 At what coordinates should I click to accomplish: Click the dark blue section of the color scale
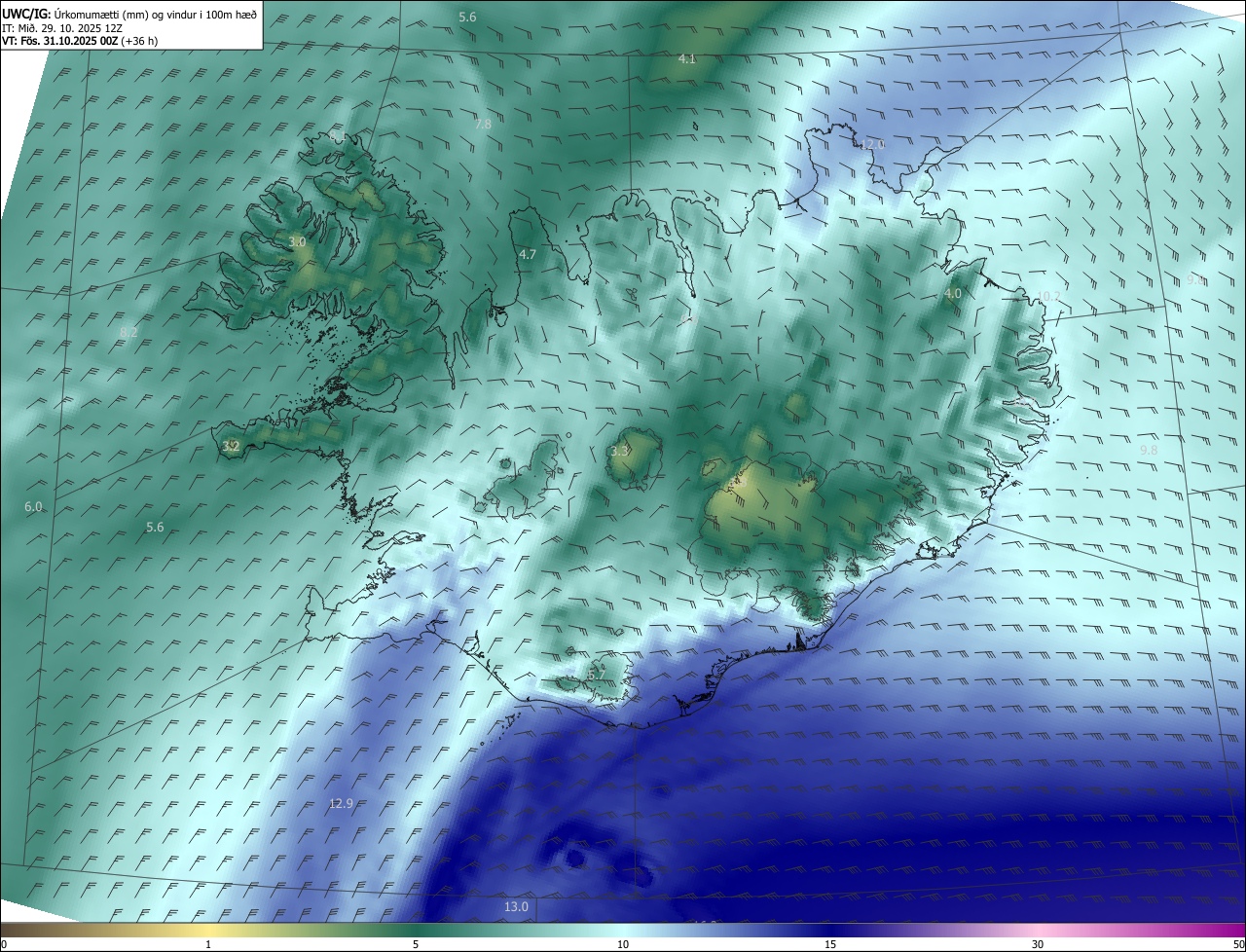(x=830, y=930)
